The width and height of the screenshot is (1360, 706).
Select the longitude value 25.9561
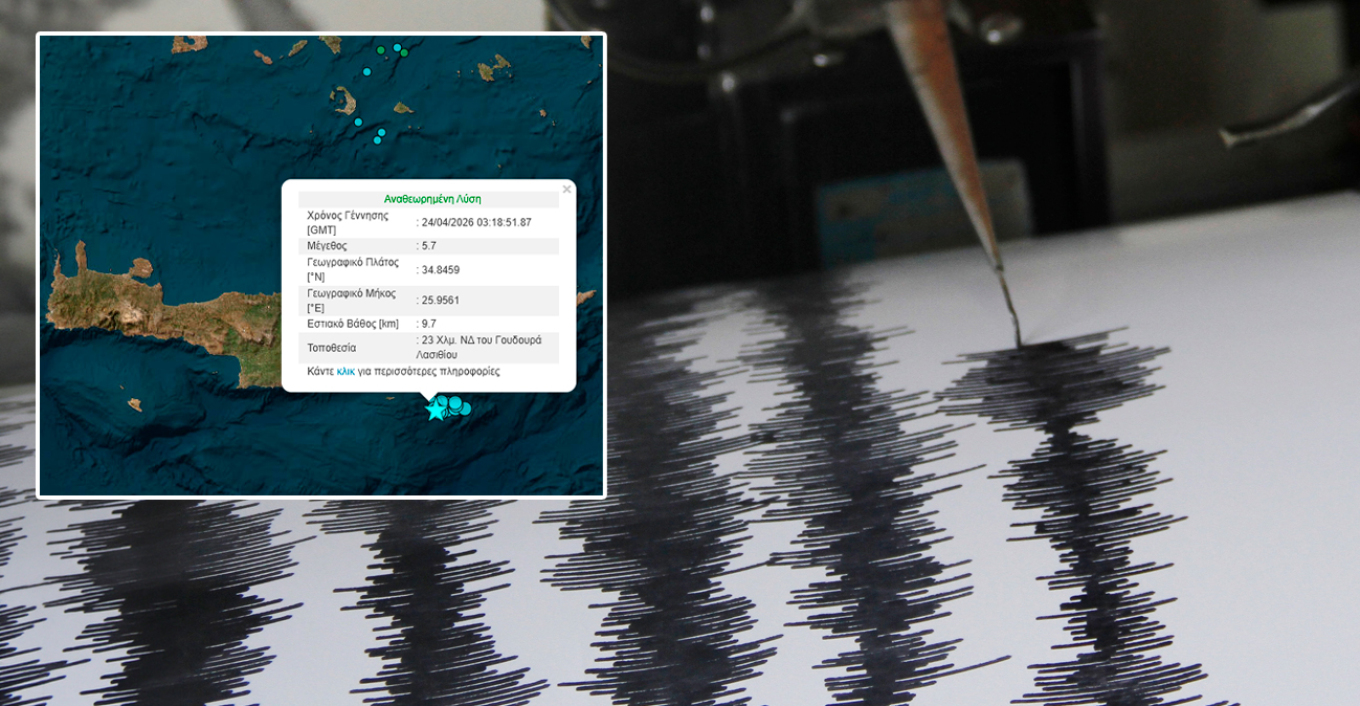click(441, 300)
